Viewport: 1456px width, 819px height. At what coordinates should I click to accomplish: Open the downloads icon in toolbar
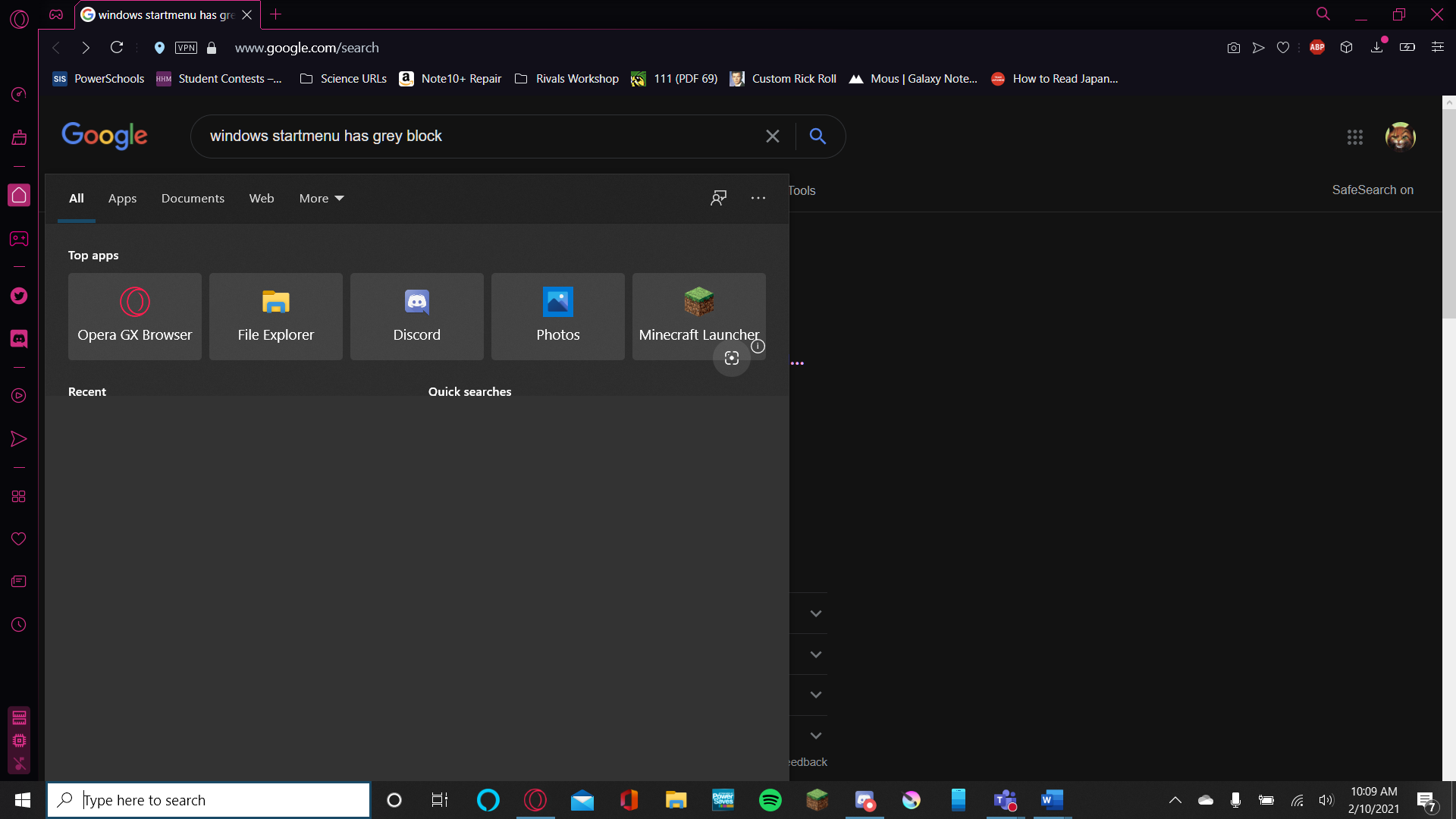1377,47
